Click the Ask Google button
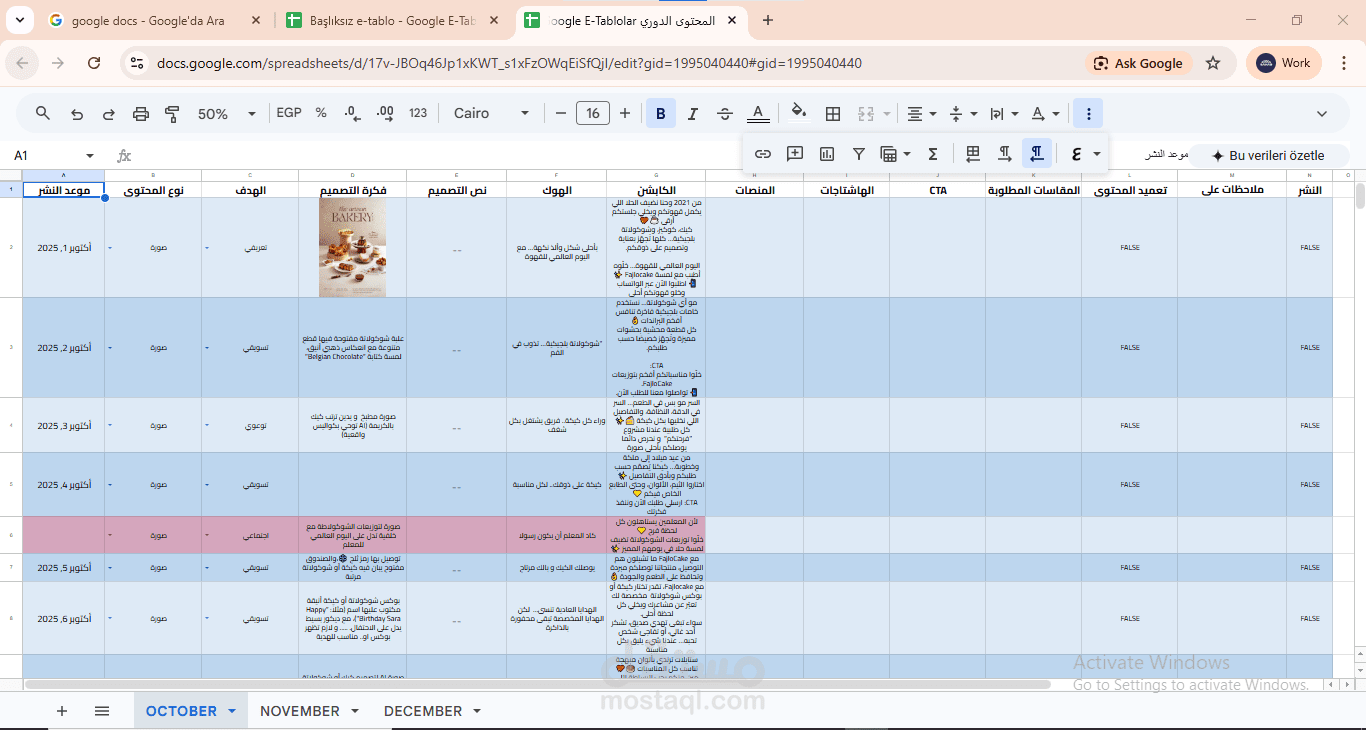The width and height of the screenshot is (1366, 730). [1138, 63]
